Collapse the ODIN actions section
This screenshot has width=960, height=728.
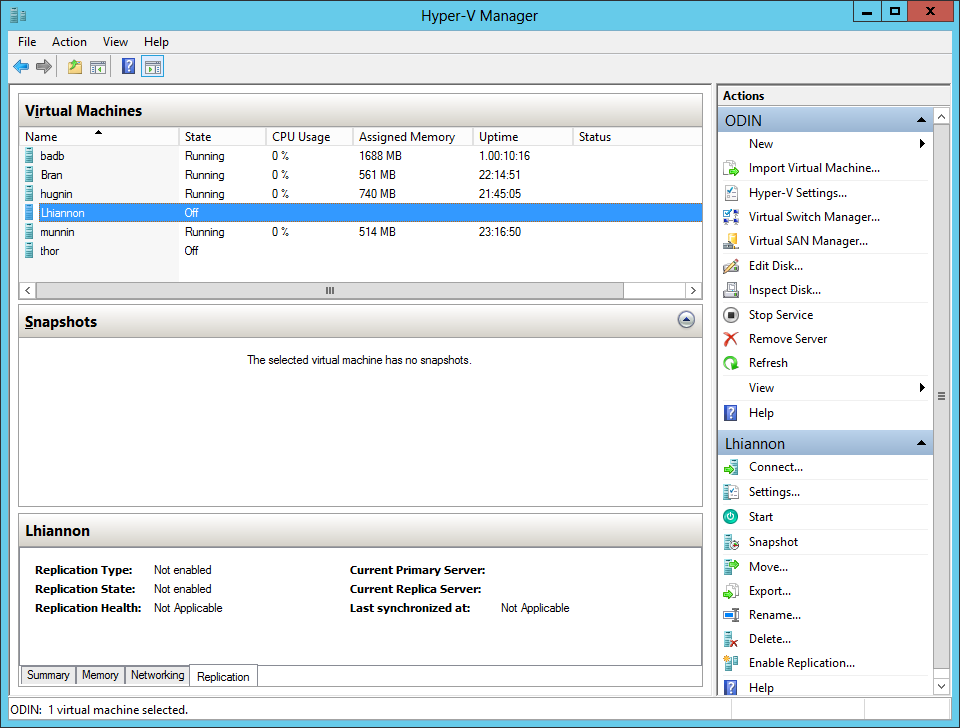click(921, 120)
